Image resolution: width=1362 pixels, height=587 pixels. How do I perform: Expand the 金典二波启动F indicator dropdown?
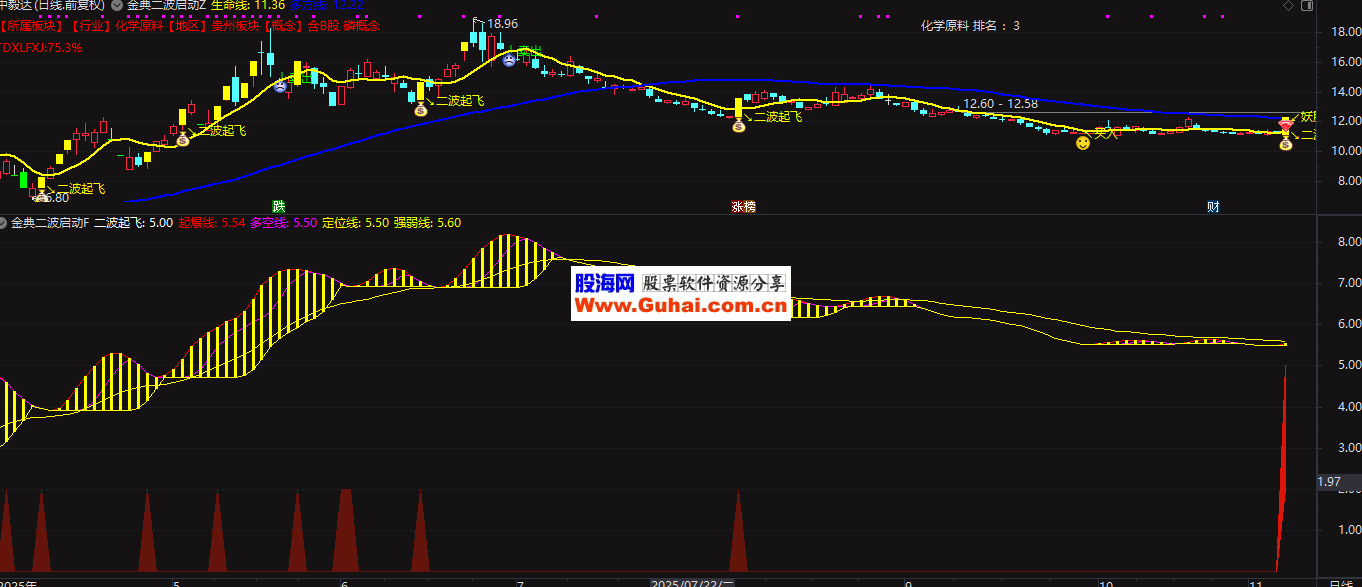pos(4,223)
